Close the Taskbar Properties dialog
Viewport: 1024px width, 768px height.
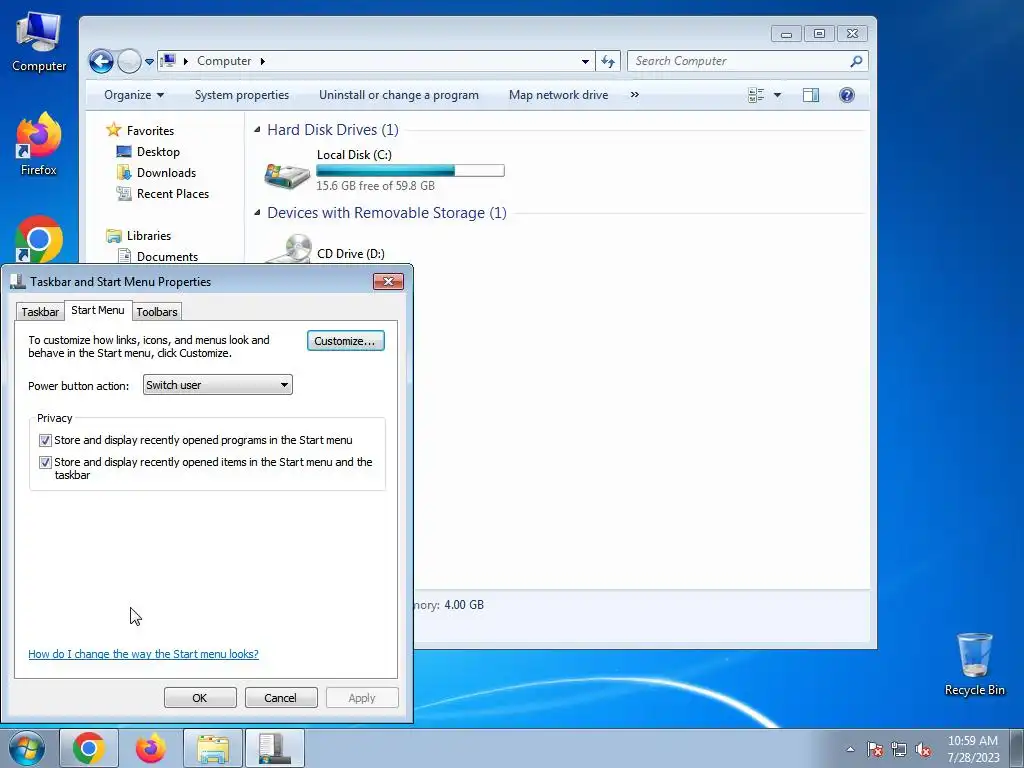point(388,281)
